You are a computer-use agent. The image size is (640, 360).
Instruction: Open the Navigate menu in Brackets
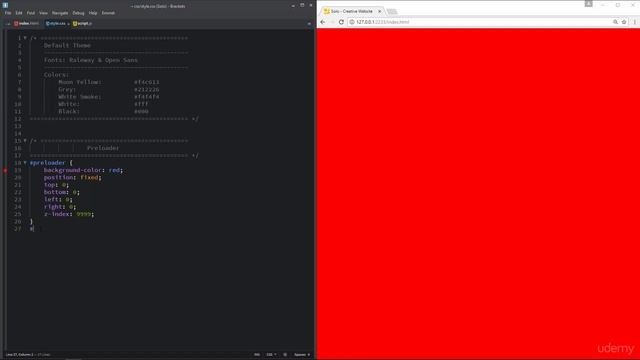point(60,13)
